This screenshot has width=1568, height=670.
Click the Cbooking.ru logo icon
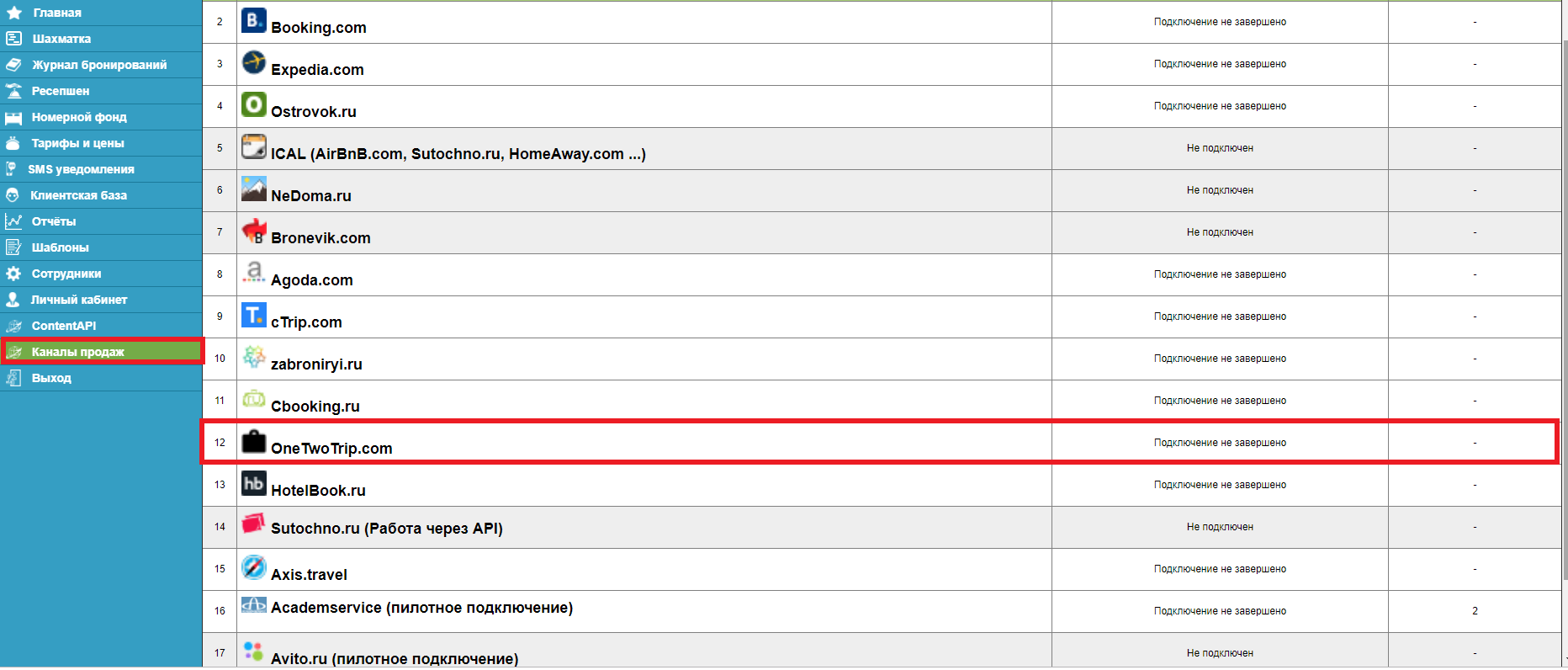tap(253, 399)
